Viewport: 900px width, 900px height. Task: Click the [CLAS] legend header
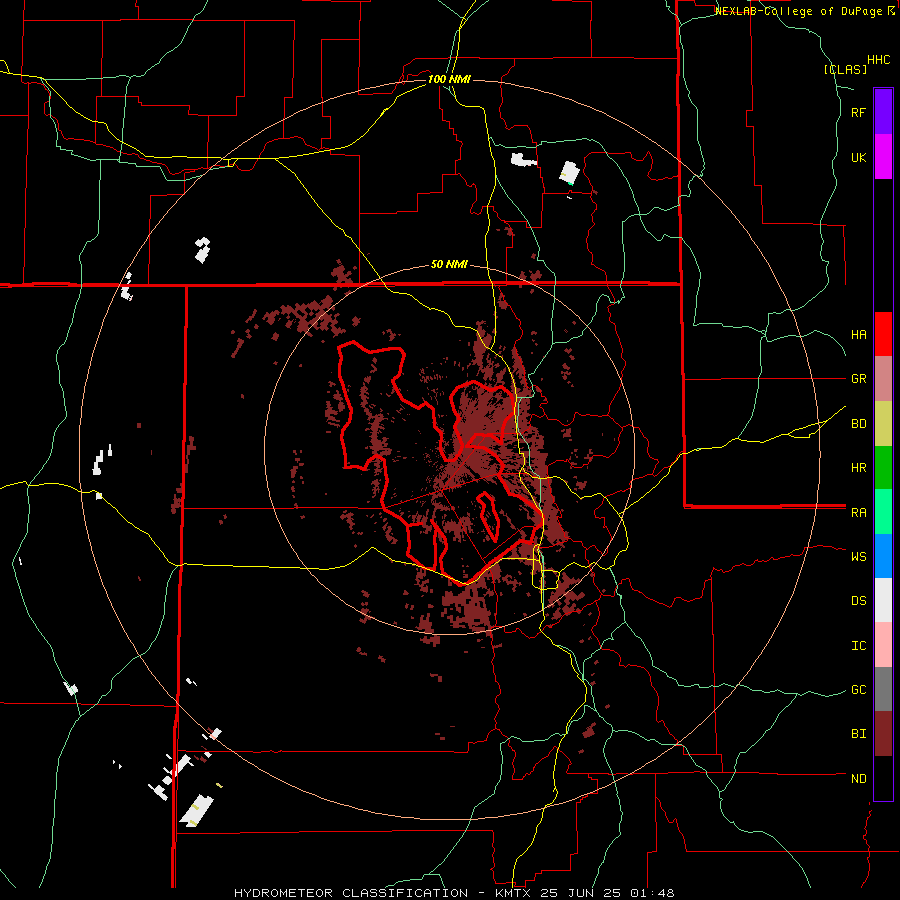tap(845, 70)
